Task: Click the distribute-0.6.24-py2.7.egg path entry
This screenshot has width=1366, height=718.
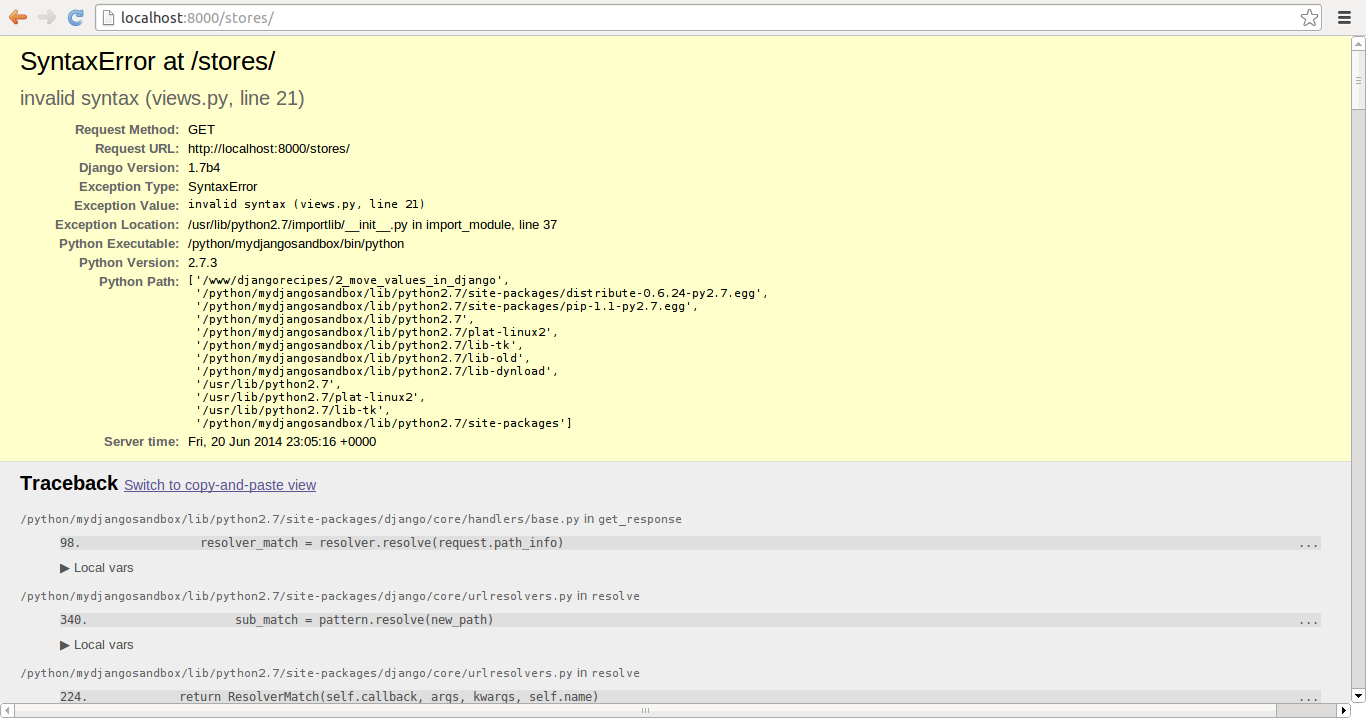Action: click(482, 293)
